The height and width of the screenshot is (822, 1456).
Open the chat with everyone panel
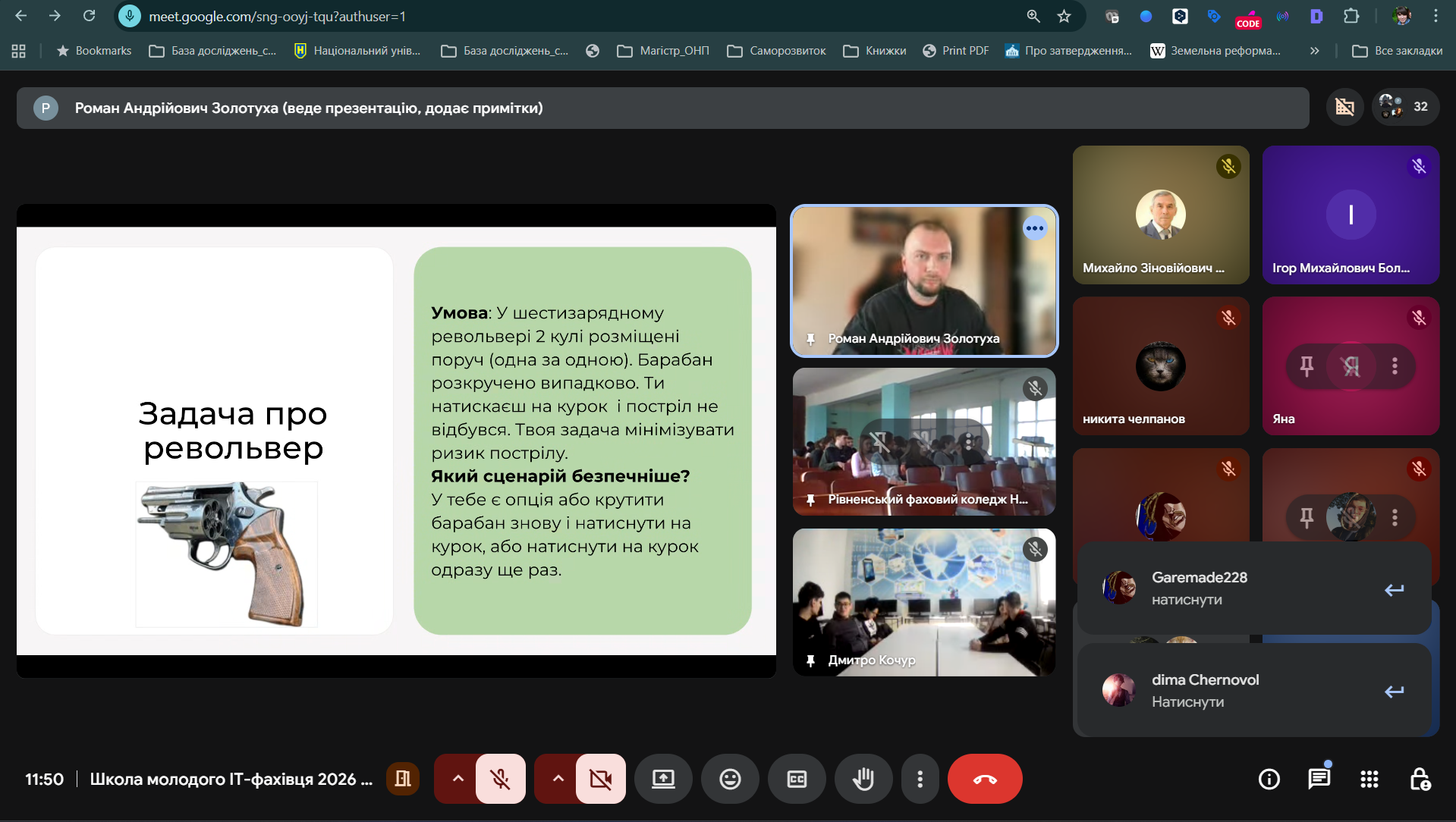pos(1319,779)
